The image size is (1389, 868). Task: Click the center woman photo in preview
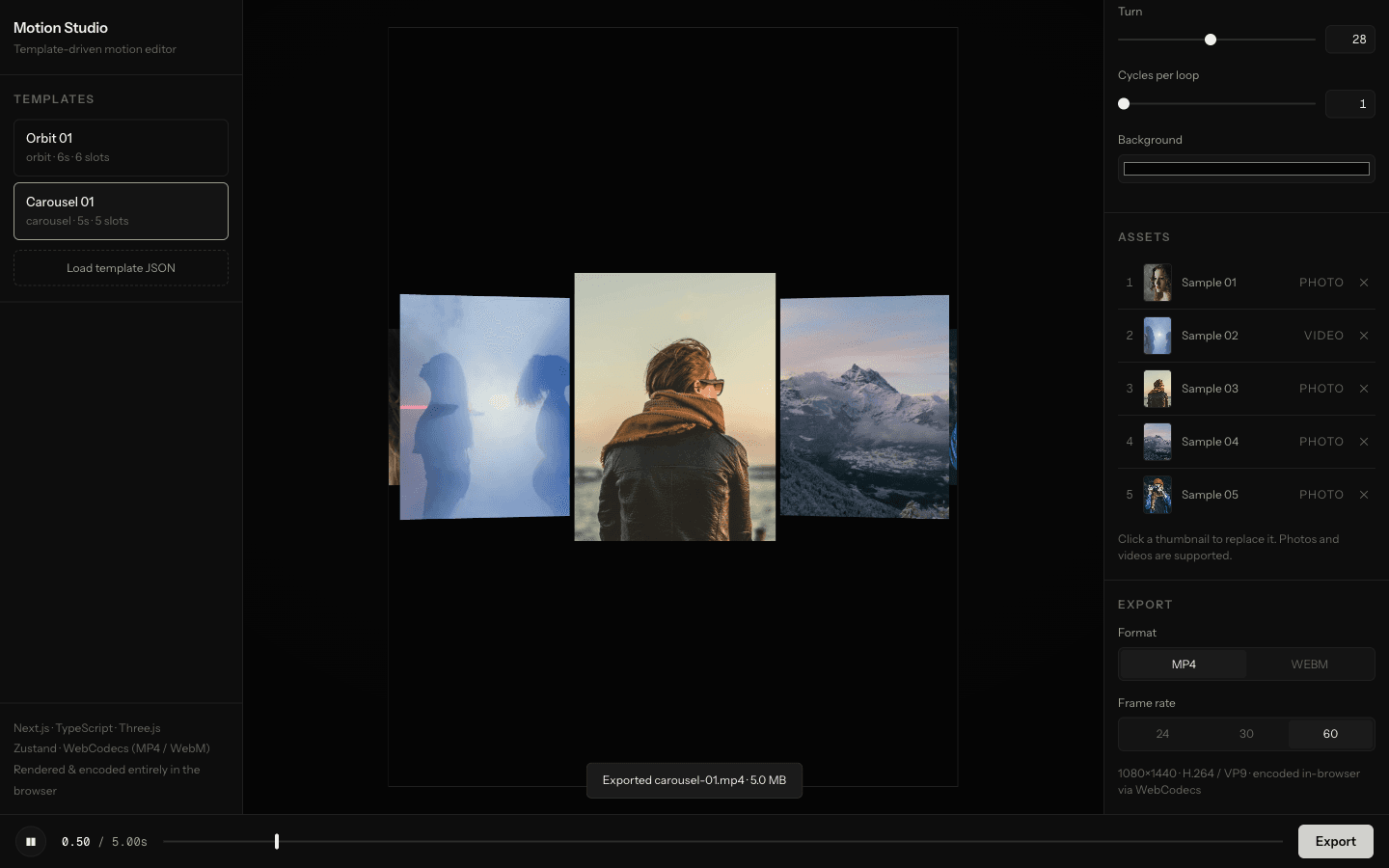(x=675, y=407)
